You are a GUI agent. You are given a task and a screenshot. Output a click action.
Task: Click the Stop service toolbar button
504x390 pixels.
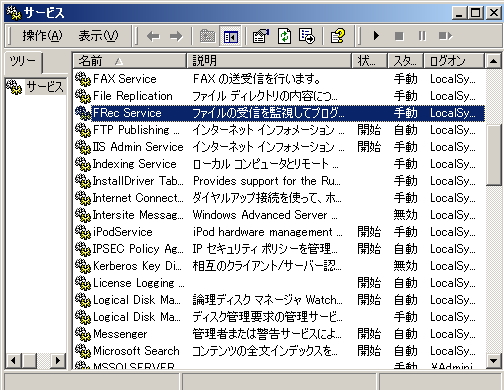399,36
